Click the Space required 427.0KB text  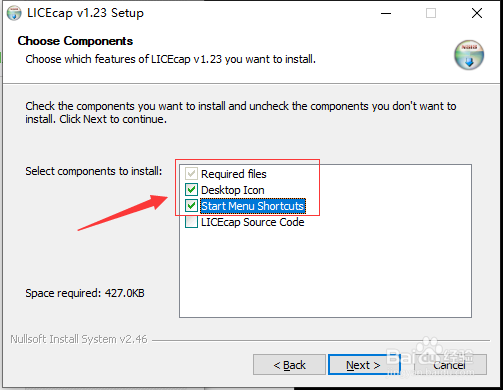point(85,293)
